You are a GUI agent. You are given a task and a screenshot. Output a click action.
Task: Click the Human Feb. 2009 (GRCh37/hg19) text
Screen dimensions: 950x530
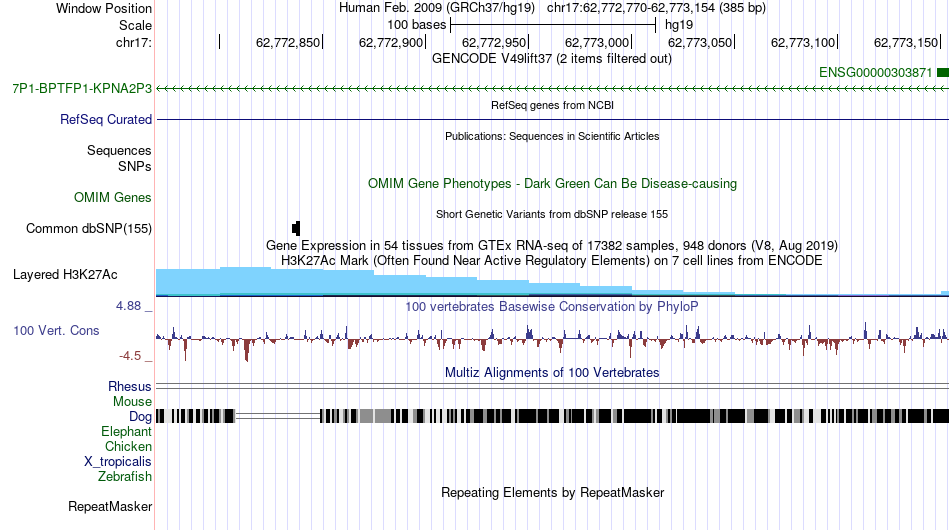pos(437,8)
